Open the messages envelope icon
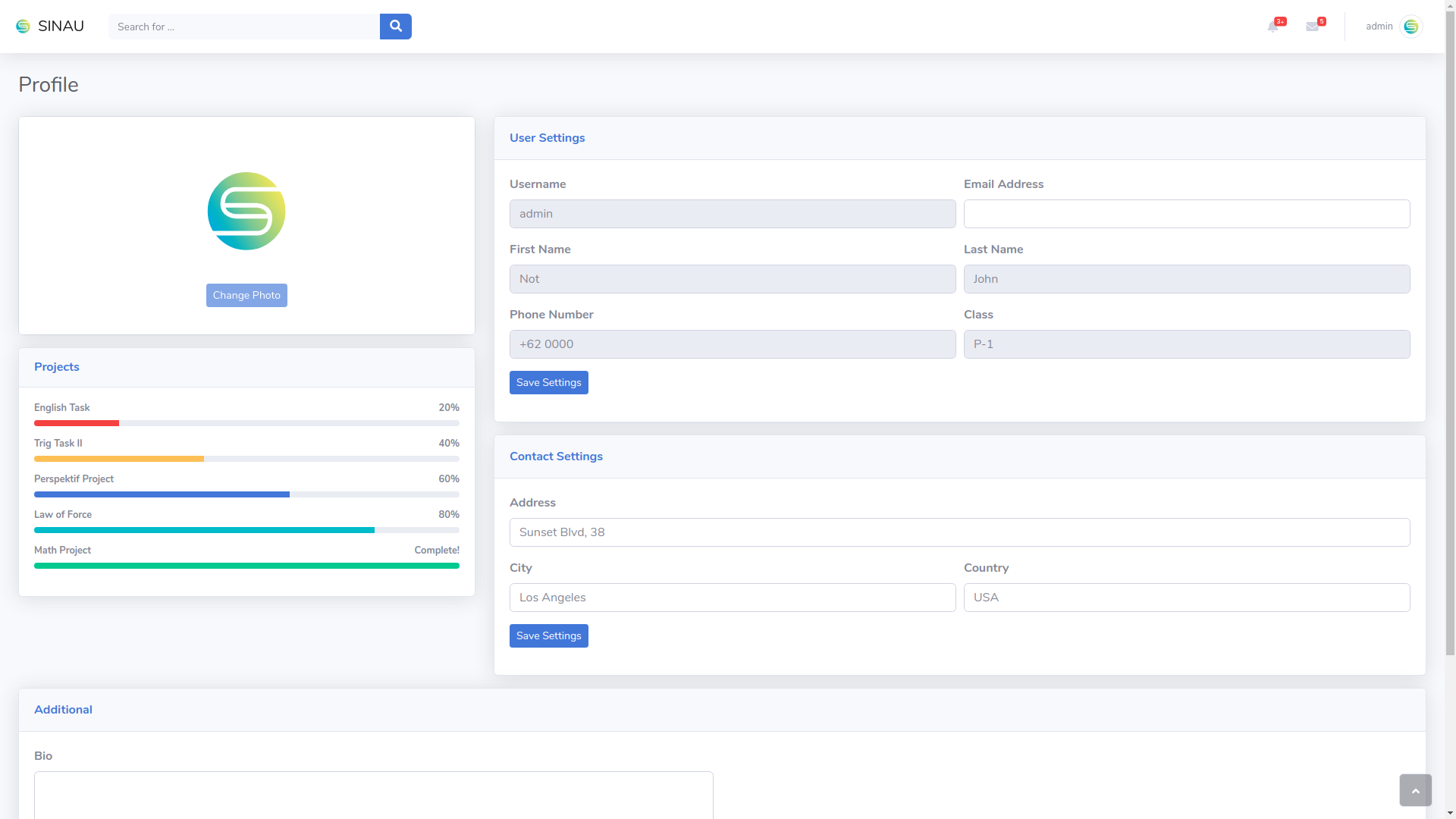The height and width of the screenshot is (819, 1456). [x=1313, y=27]
